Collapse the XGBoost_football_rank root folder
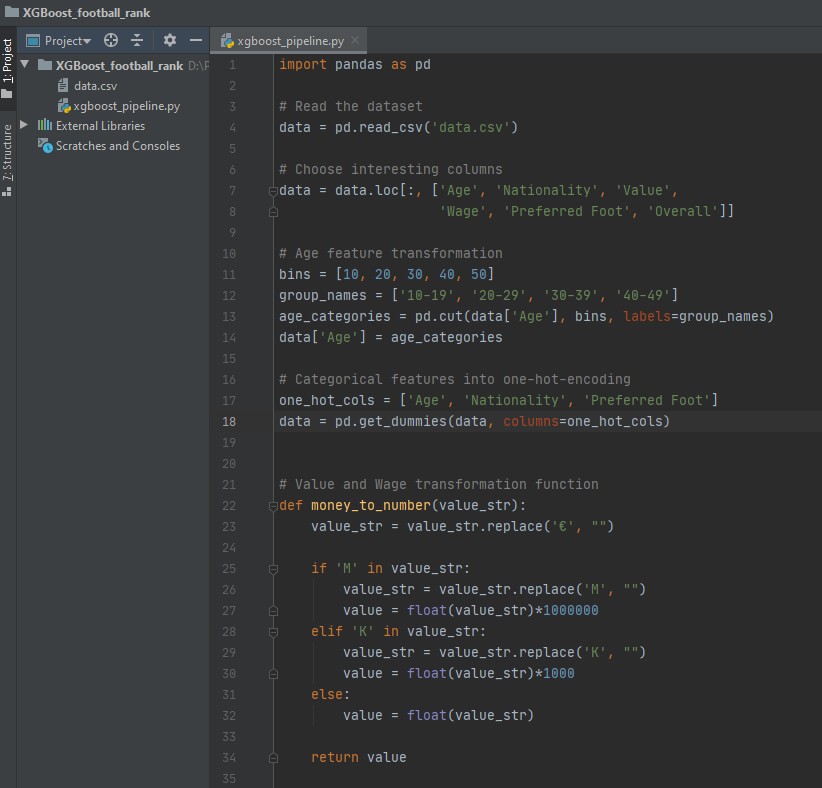 (25, 64)
